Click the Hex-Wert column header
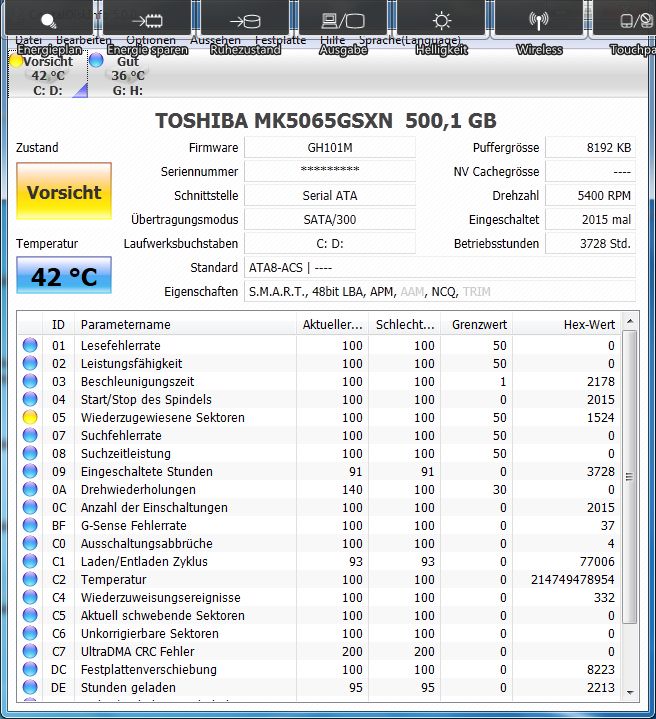 tap(567, 324)
